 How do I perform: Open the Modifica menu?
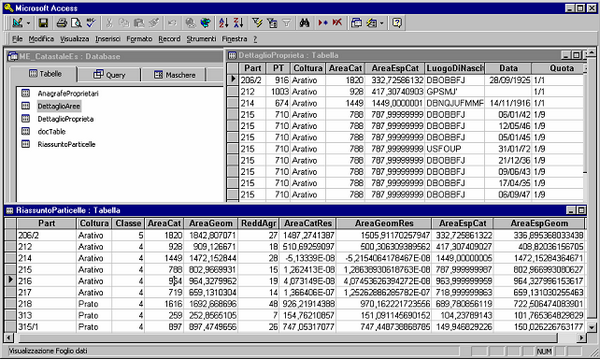[x=41, y=39]
